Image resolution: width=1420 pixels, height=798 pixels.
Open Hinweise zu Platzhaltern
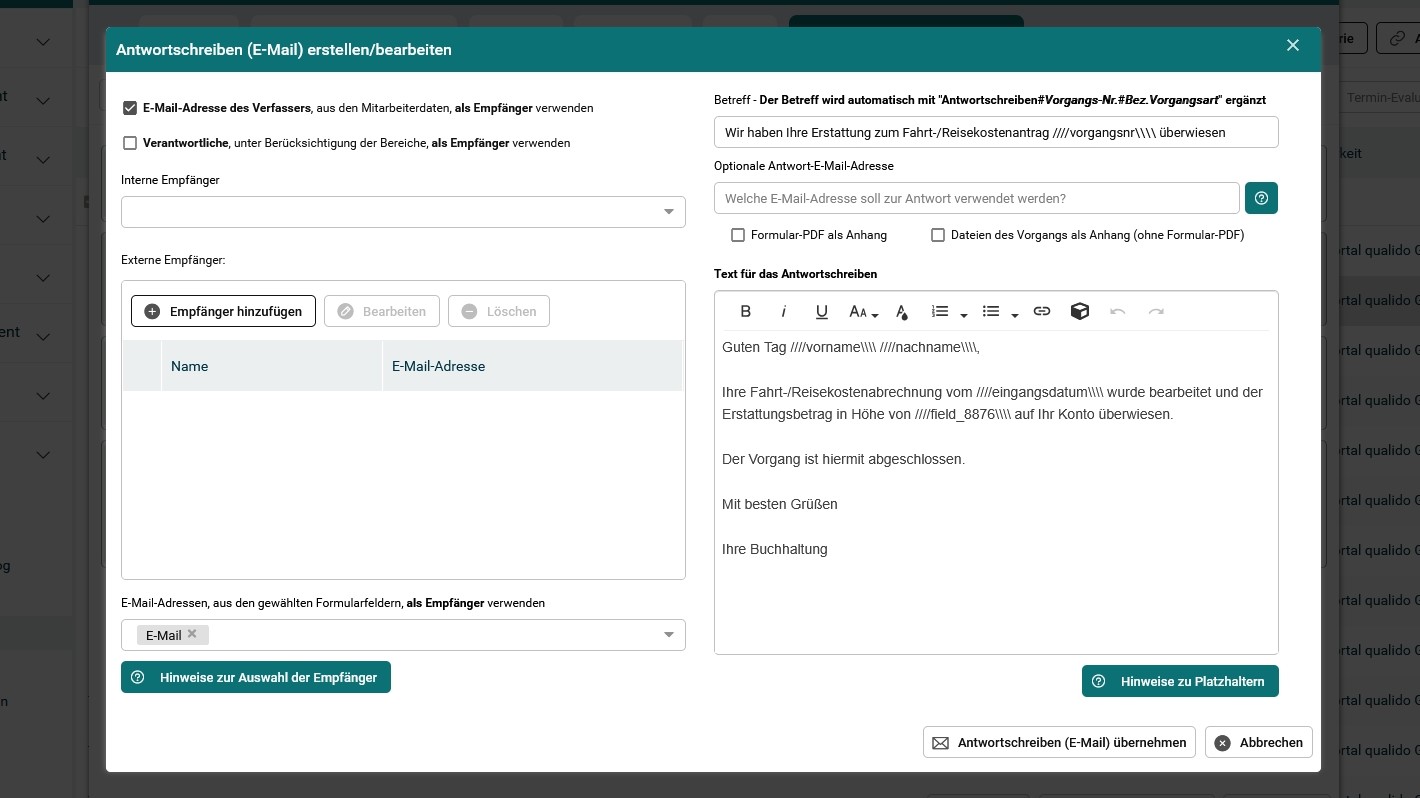[1180, 681]
